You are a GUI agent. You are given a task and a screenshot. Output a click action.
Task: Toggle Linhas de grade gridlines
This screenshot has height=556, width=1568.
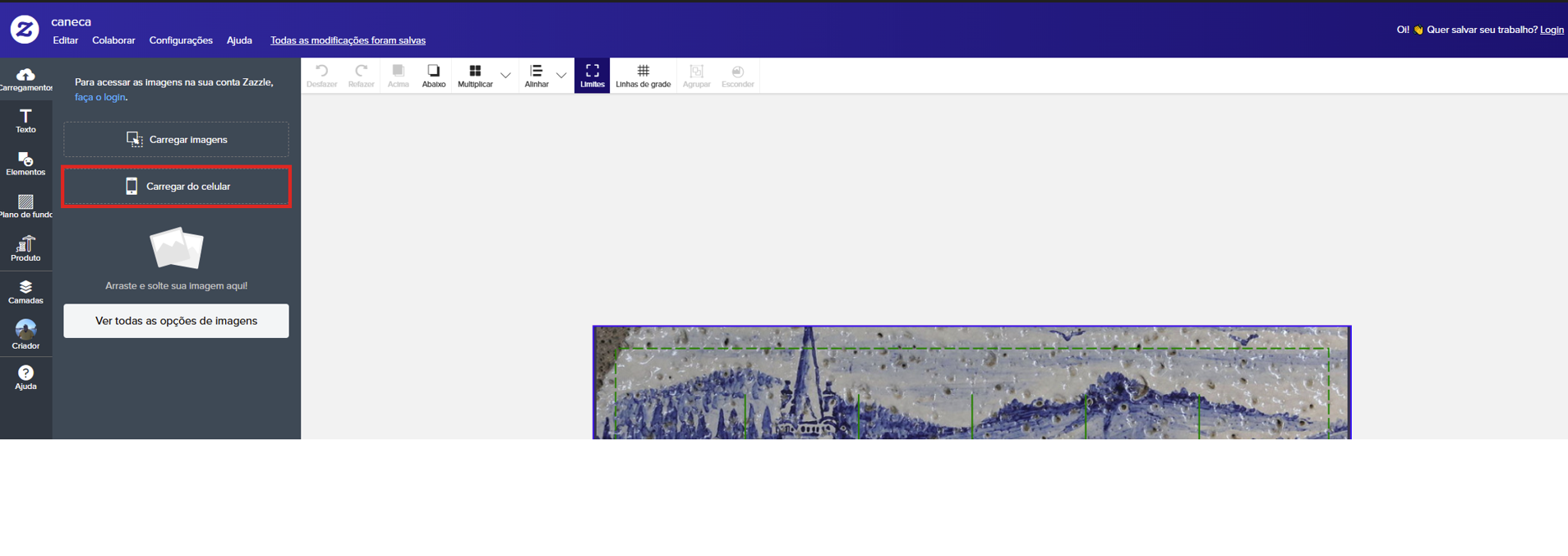coord(643,76)
